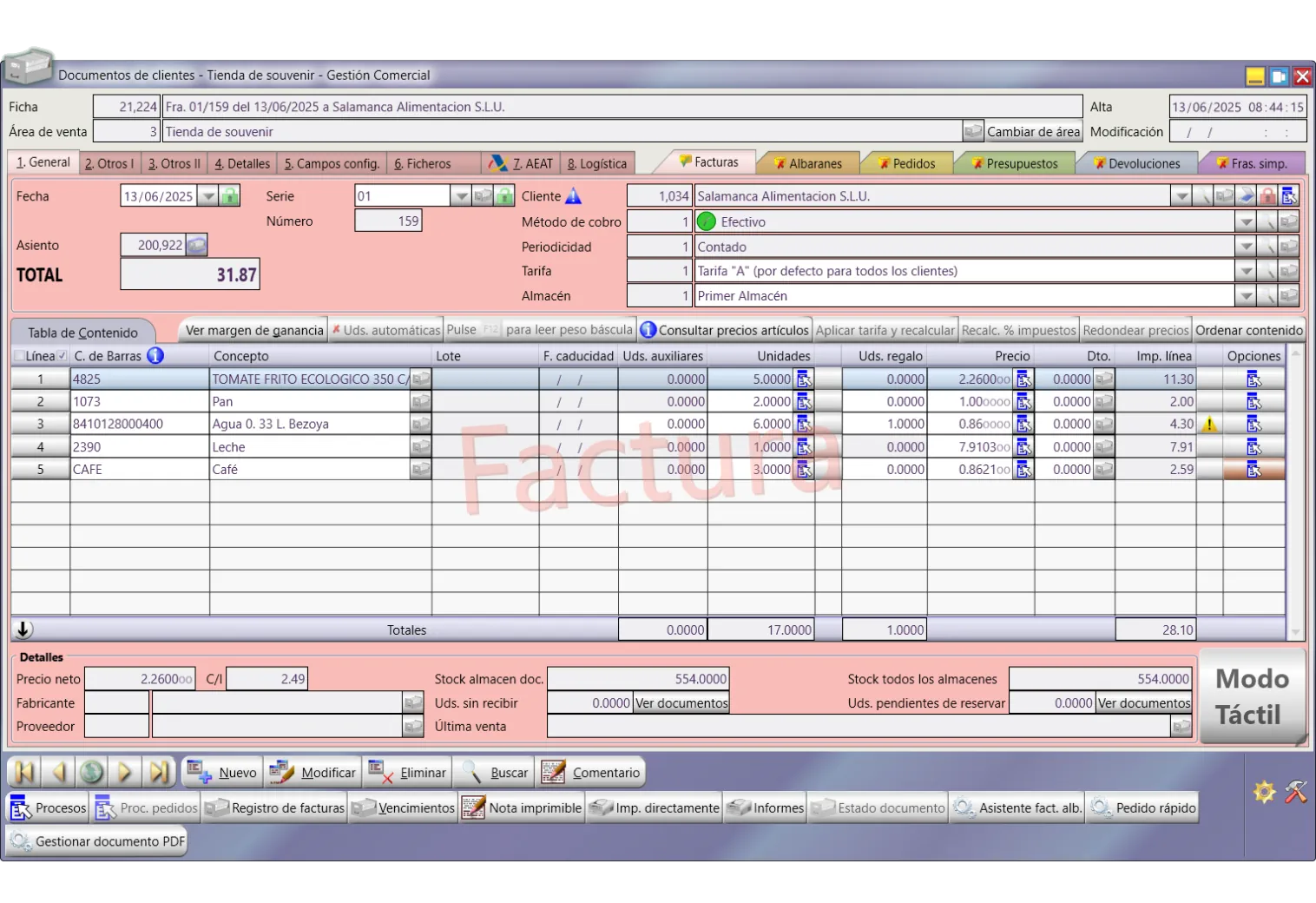This screenshot has height=903, width=1316.
Task: Click the blue info icon beside C. de Barras
Action: pyautogui.click(x=155, y=356)
